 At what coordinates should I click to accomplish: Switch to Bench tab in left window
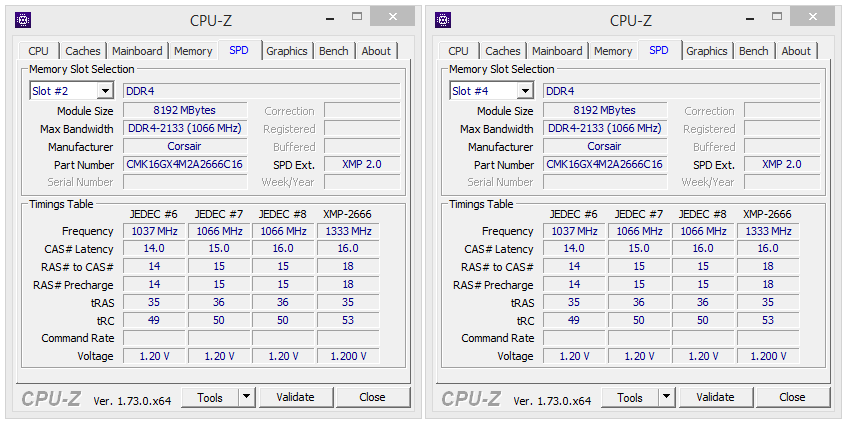pyautogui.click(x=334, y=51)
